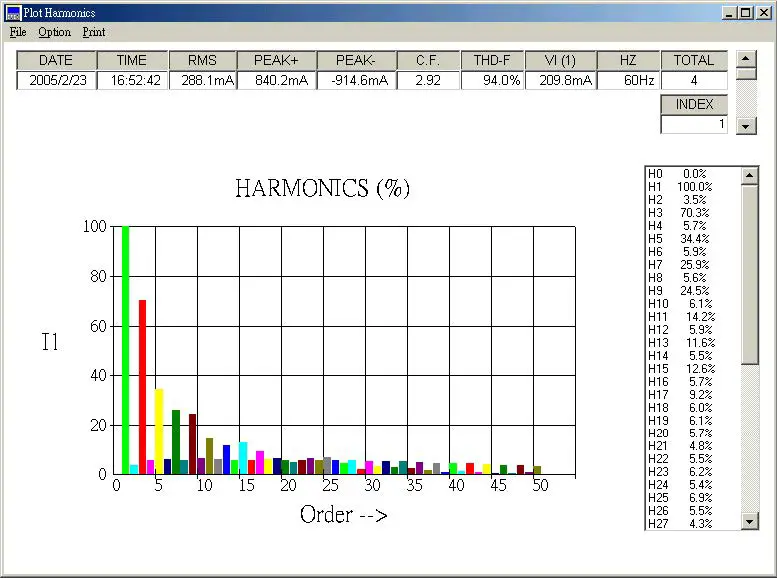Click the Order --> axis label
The width and height of the screenshot is (777, 578).
[x=343, y=515]
